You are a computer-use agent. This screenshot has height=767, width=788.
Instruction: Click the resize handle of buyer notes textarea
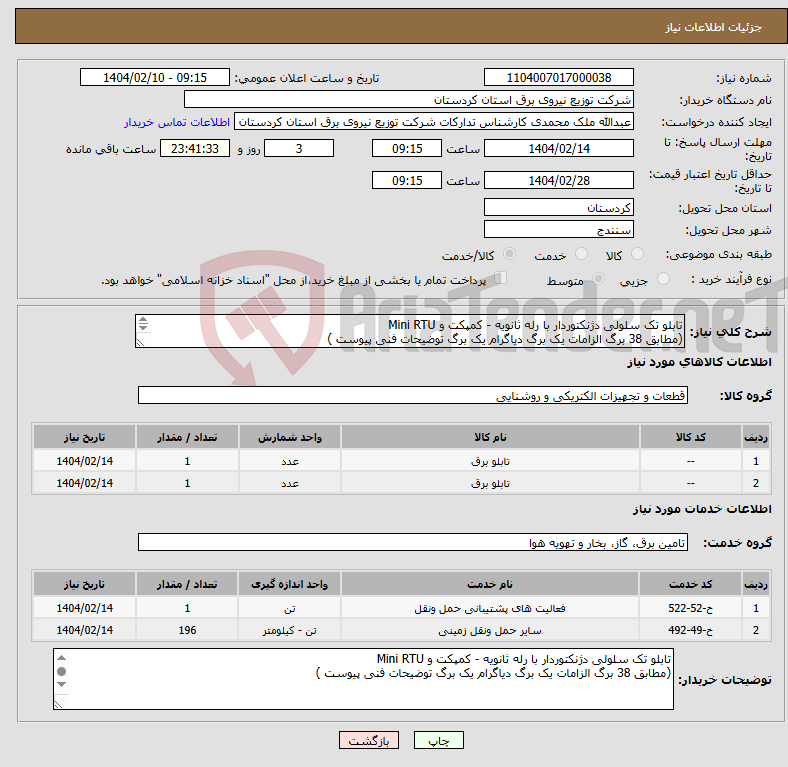click(x=58, y=705)
